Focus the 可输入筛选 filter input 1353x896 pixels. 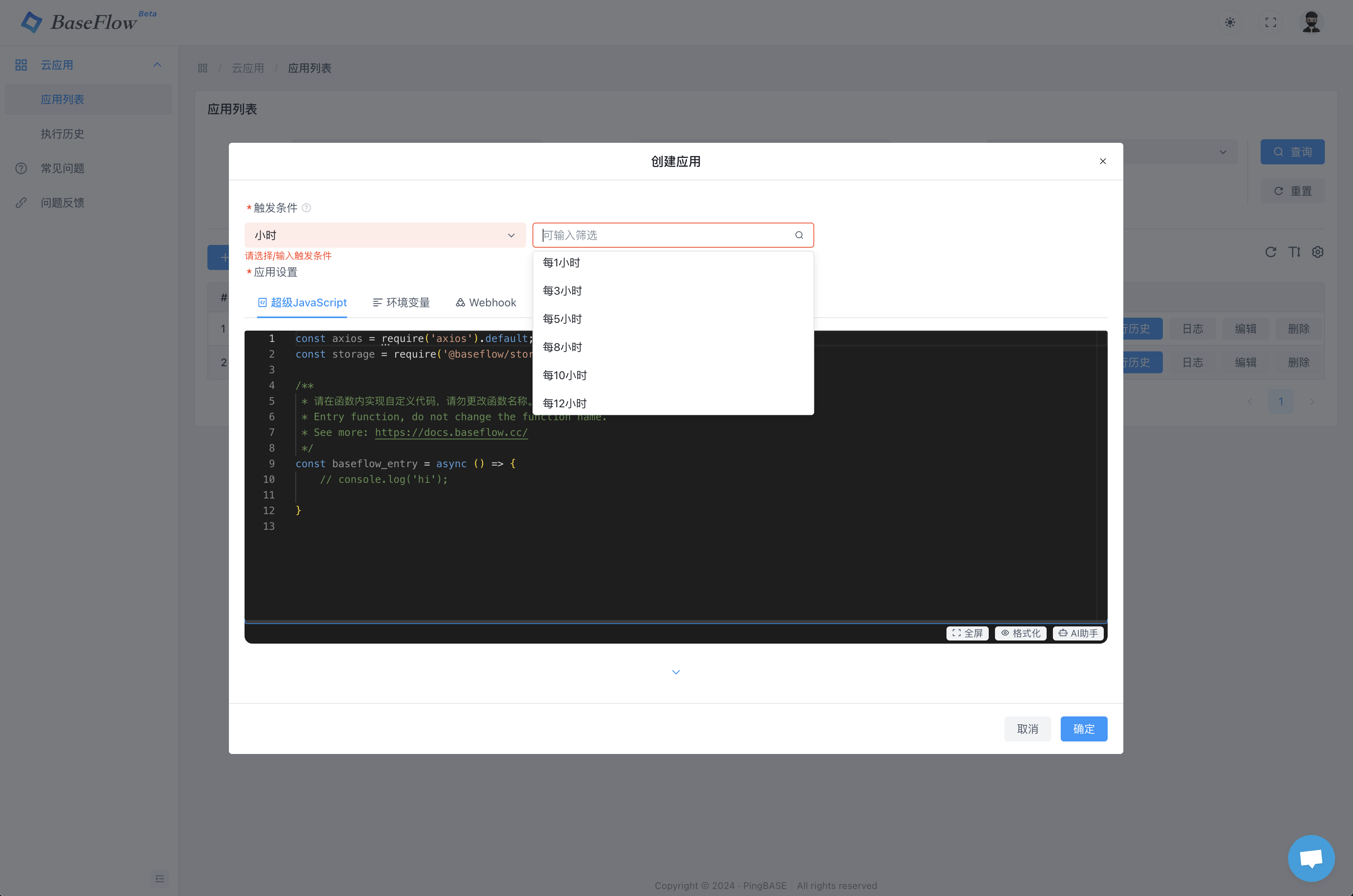(673, 235)
